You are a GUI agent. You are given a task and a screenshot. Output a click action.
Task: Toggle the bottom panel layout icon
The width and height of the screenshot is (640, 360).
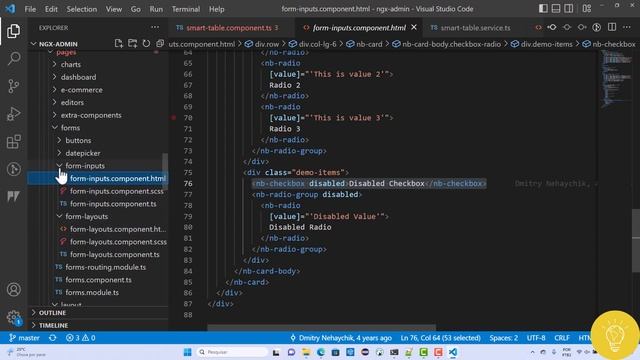[556, 9]
